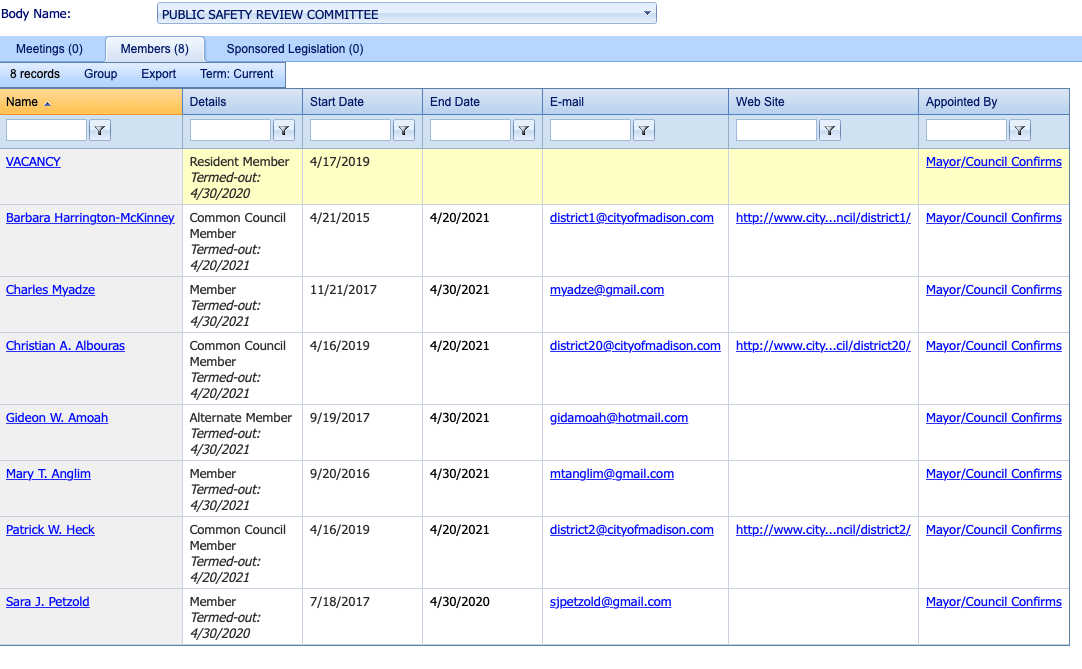
Task: Expand the Body Name dropdown
Action: [647, 13]
